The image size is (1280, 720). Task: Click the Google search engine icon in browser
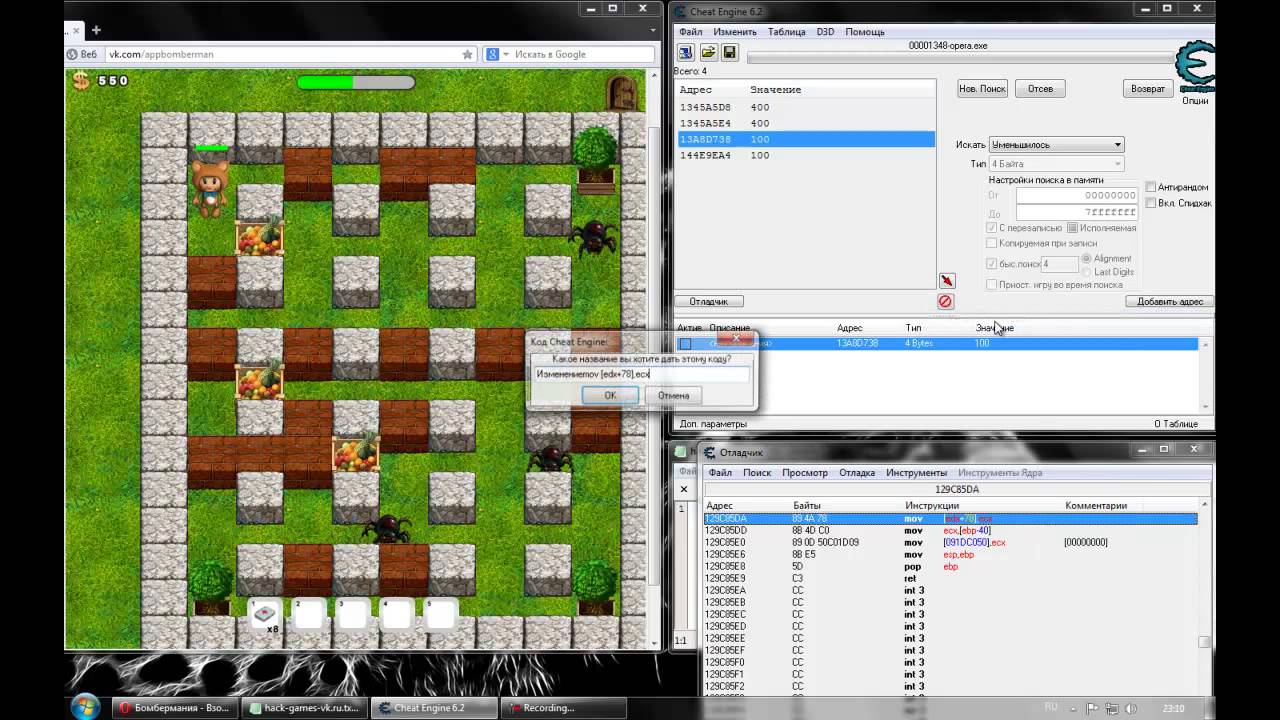(x=493, y=54)
